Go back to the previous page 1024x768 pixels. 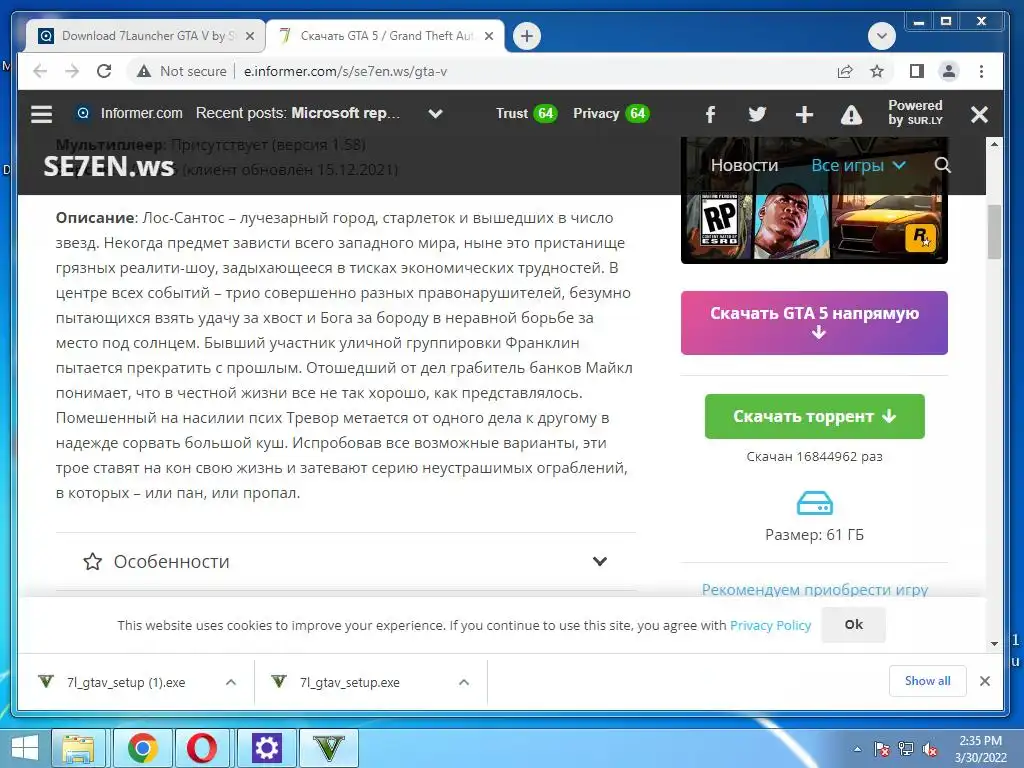[x=40, y=71]
